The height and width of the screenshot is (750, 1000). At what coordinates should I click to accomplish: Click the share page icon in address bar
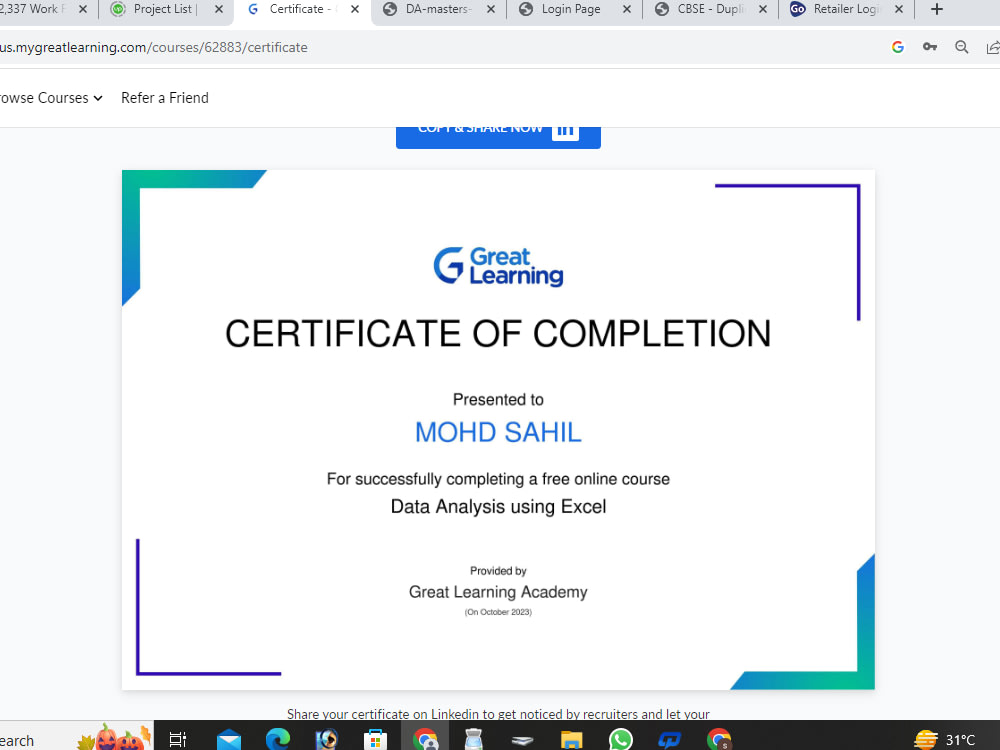pos(992,47)
